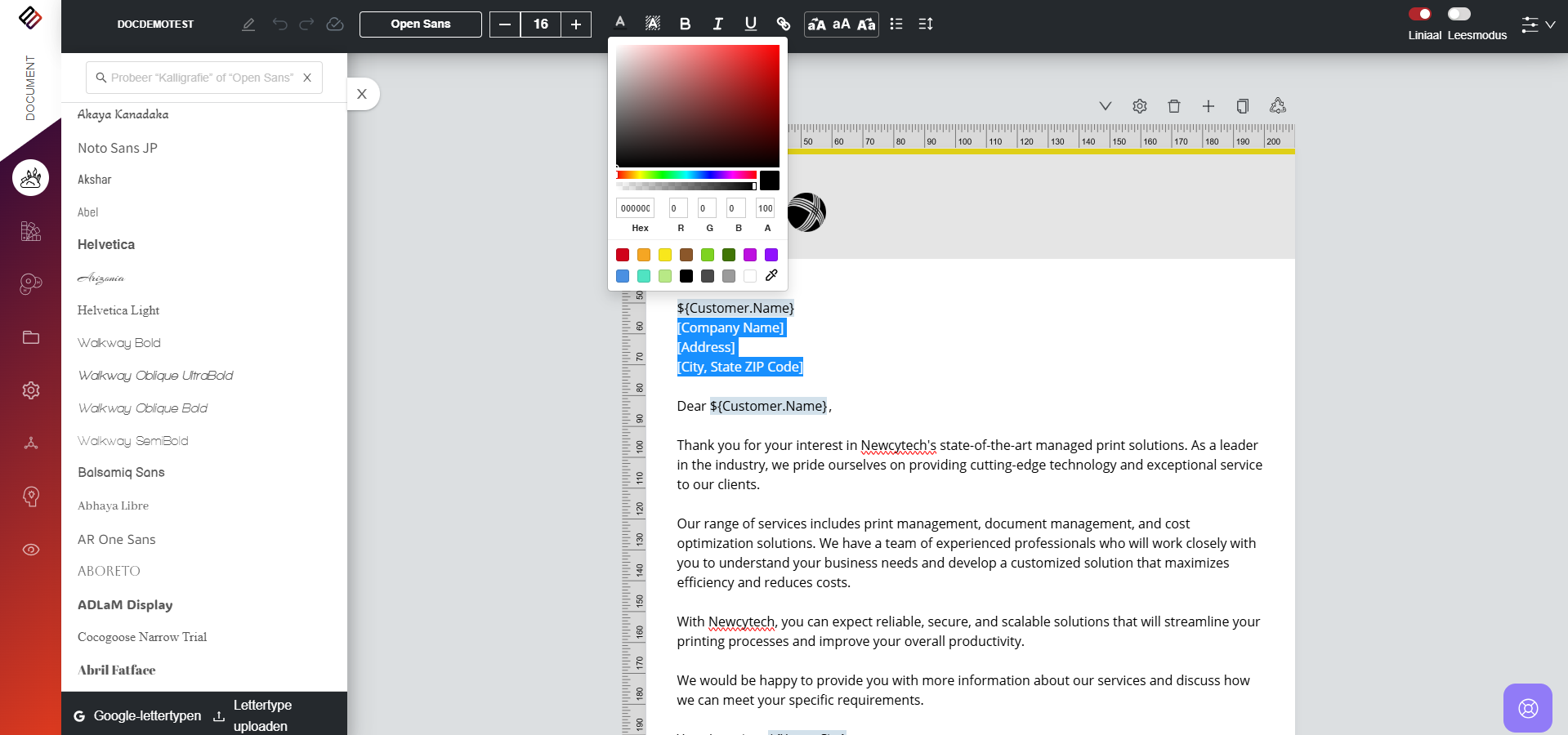This screenshot has height=735, width=1568.
Task: Delete the section using trash icon
Action: point(1174,106)
